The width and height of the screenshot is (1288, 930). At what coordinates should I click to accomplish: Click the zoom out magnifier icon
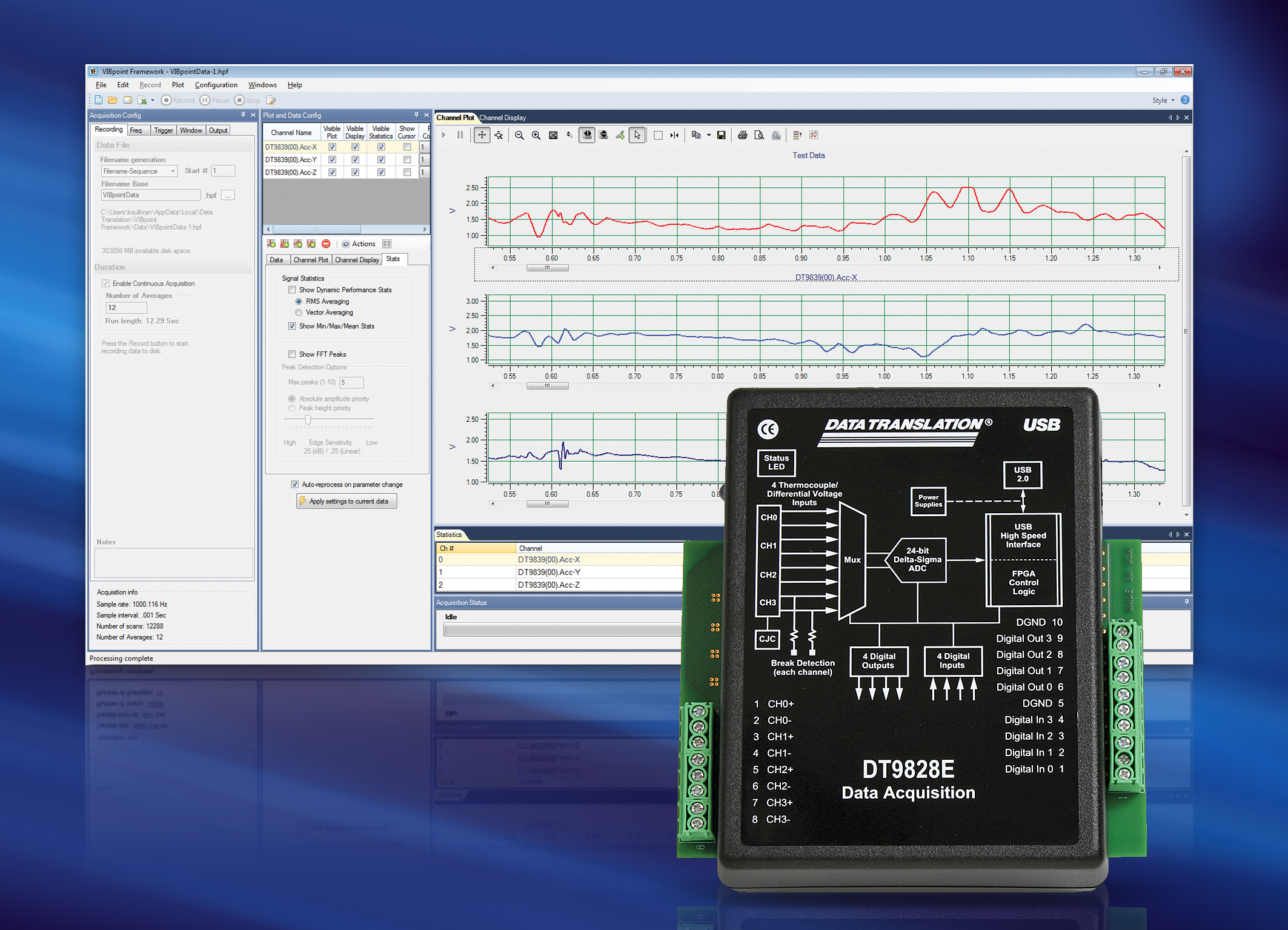pos(519,135)
